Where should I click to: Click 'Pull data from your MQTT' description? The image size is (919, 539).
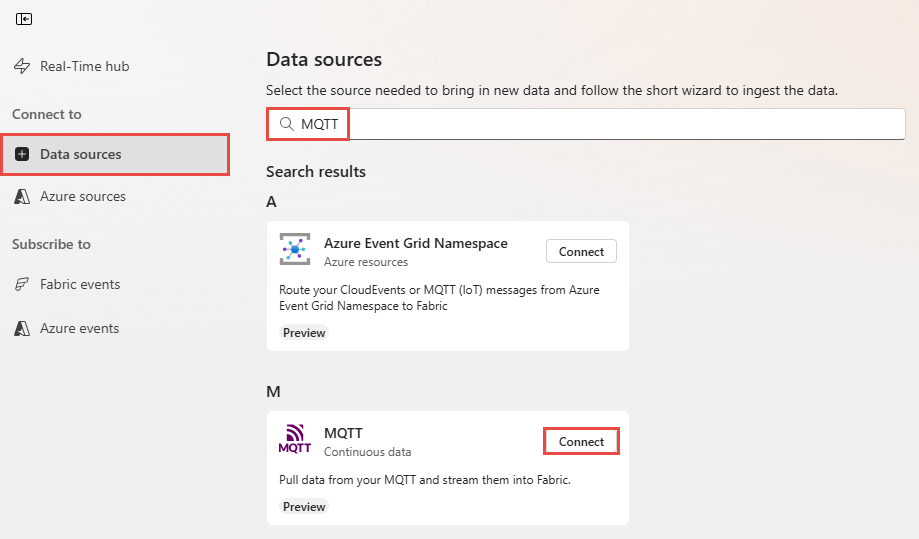424,480
